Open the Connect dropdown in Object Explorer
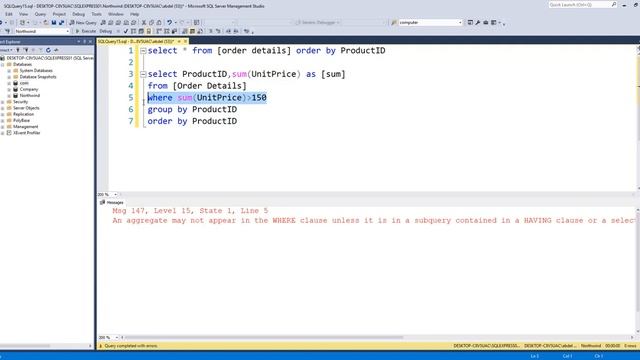Screen dimensions: 640x360 [x=6, y=50]
